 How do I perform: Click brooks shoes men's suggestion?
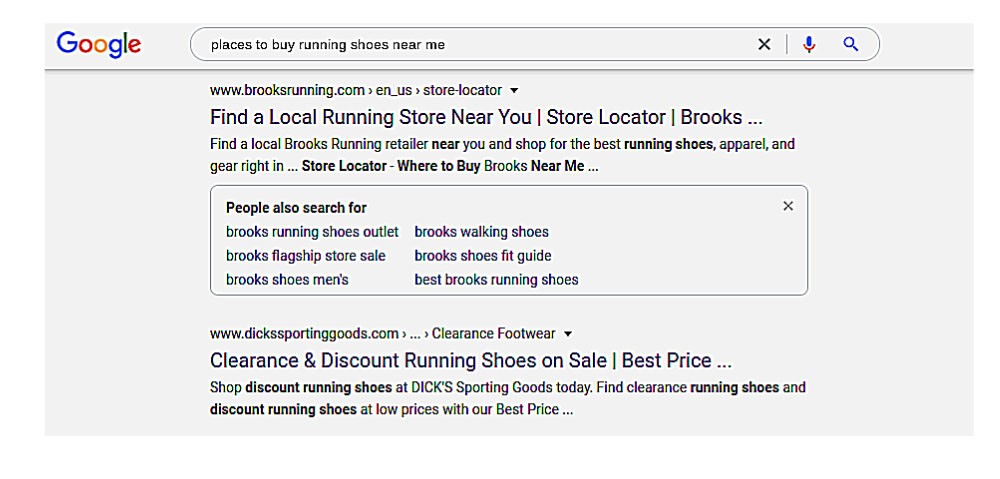(x=287, y=280)
